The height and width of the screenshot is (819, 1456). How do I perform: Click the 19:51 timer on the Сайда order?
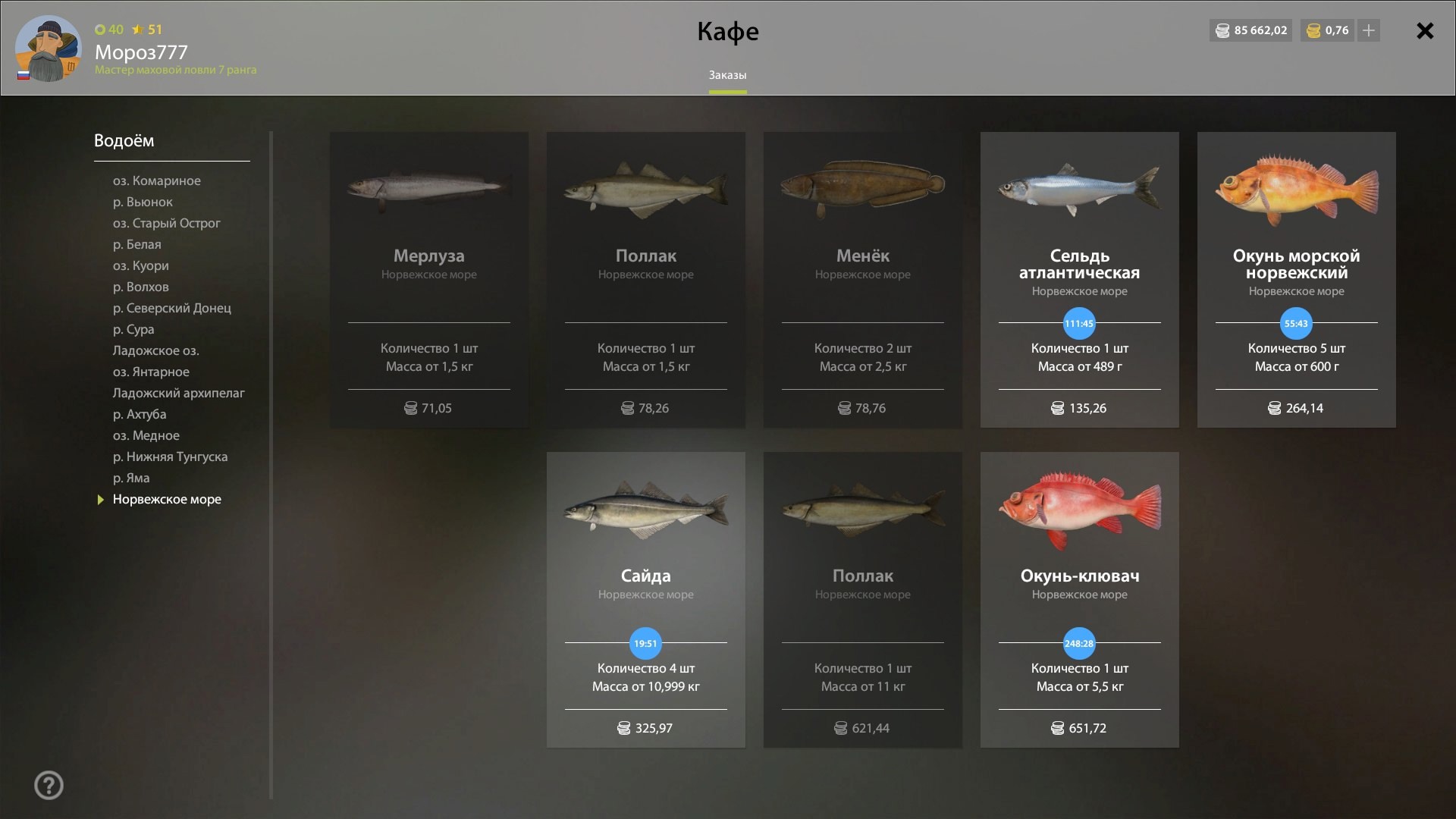point(645,644)
